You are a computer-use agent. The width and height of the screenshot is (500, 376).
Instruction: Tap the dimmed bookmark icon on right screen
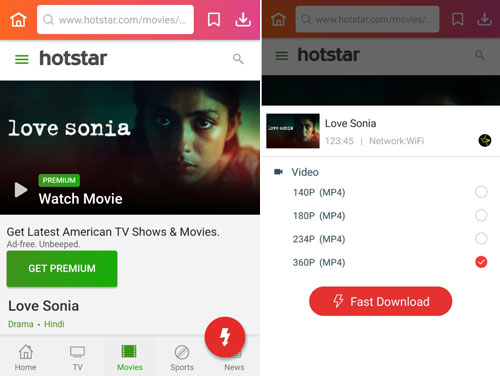point(458,19)
